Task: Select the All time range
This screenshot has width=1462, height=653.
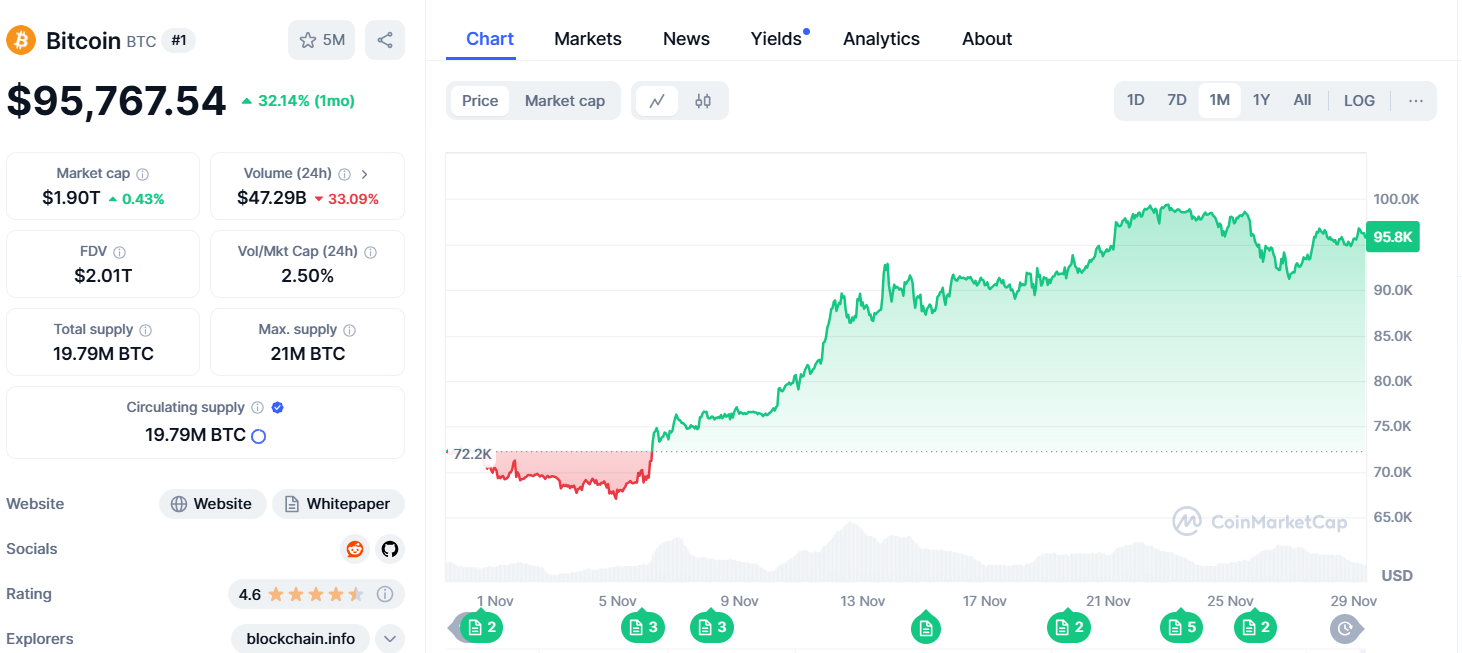Action: pyautogui.click(x=1302, y=101)
